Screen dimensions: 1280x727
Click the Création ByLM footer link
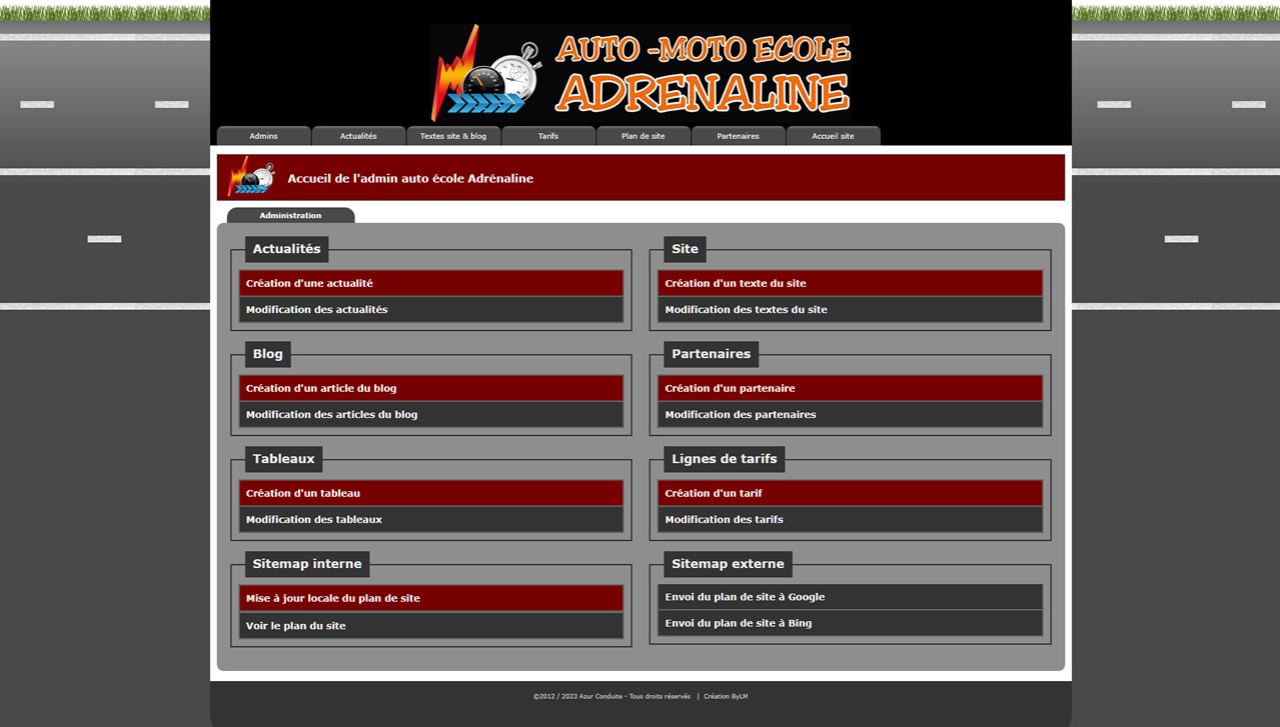pyautogui.click(x=725, y=697)
